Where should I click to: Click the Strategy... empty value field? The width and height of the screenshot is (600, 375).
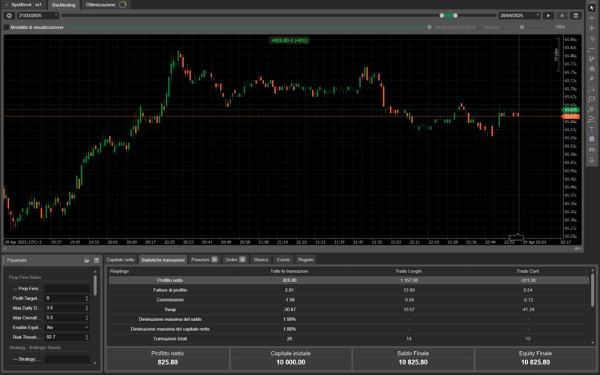[67, 359]
